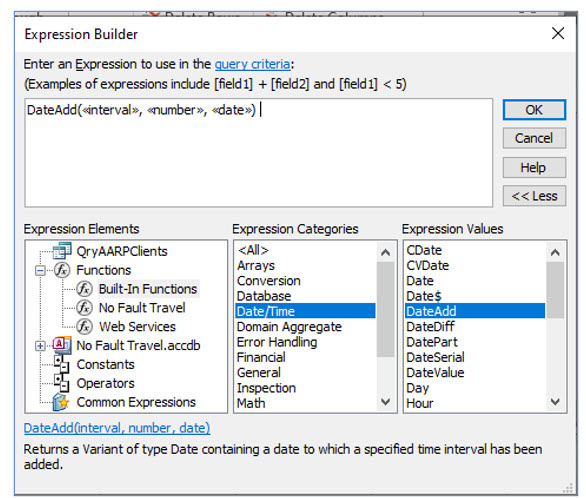Close the Expression Builder window
Screen dimensions: 586x498
[558, 34]
